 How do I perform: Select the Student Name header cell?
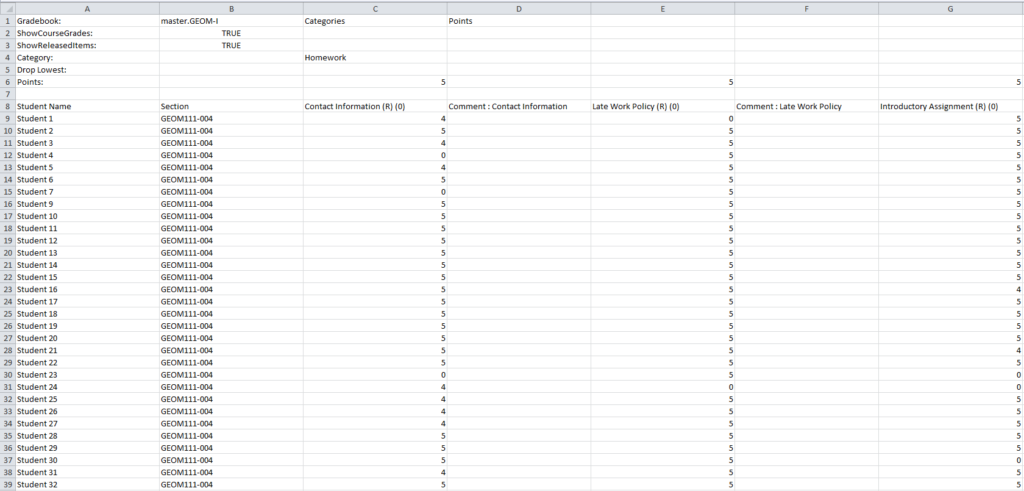[x=44, y=106]
